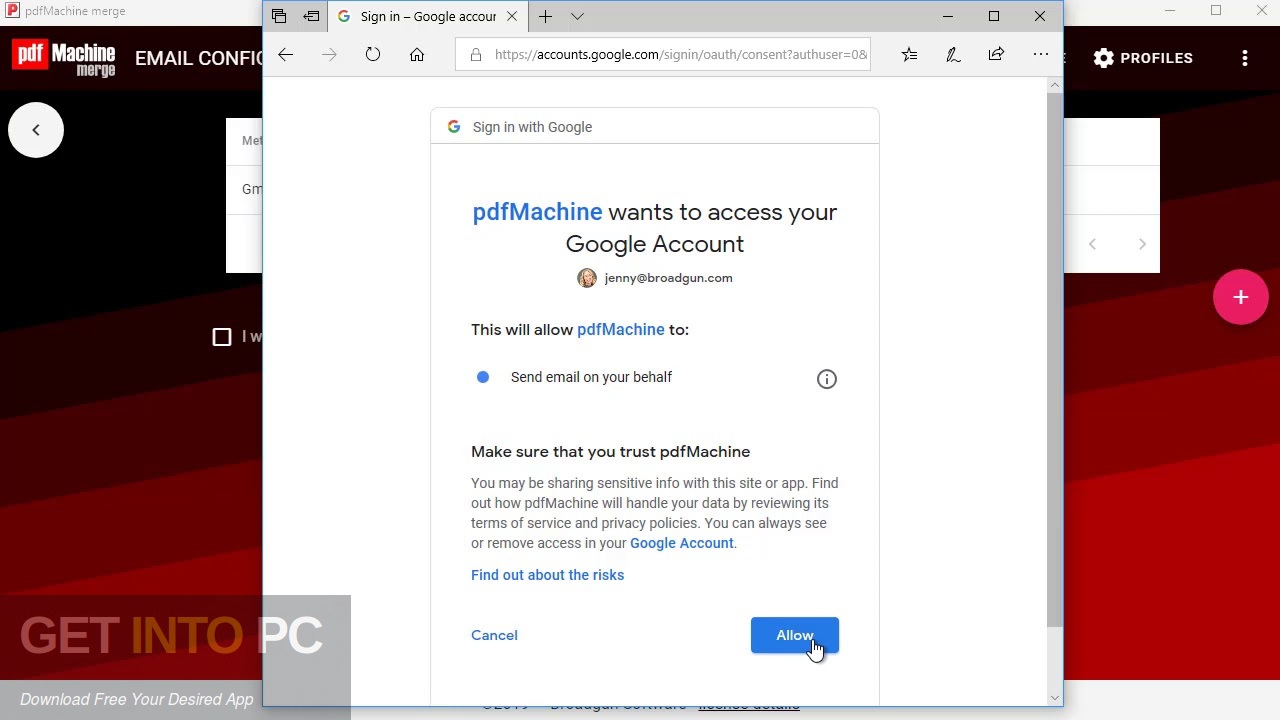Maximize the browser window
1280x720 pixels.
point(994,16)
